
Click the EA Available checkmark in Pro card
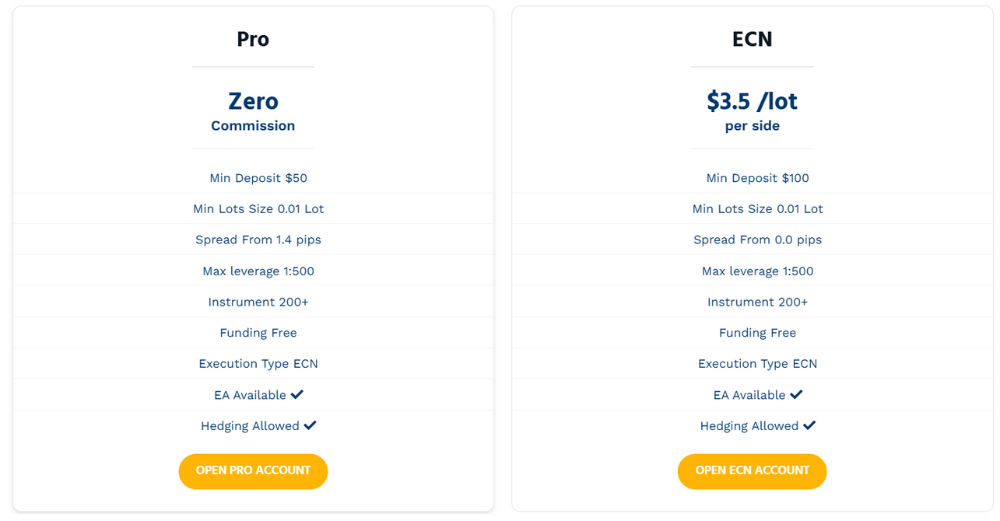click(298, 395)
